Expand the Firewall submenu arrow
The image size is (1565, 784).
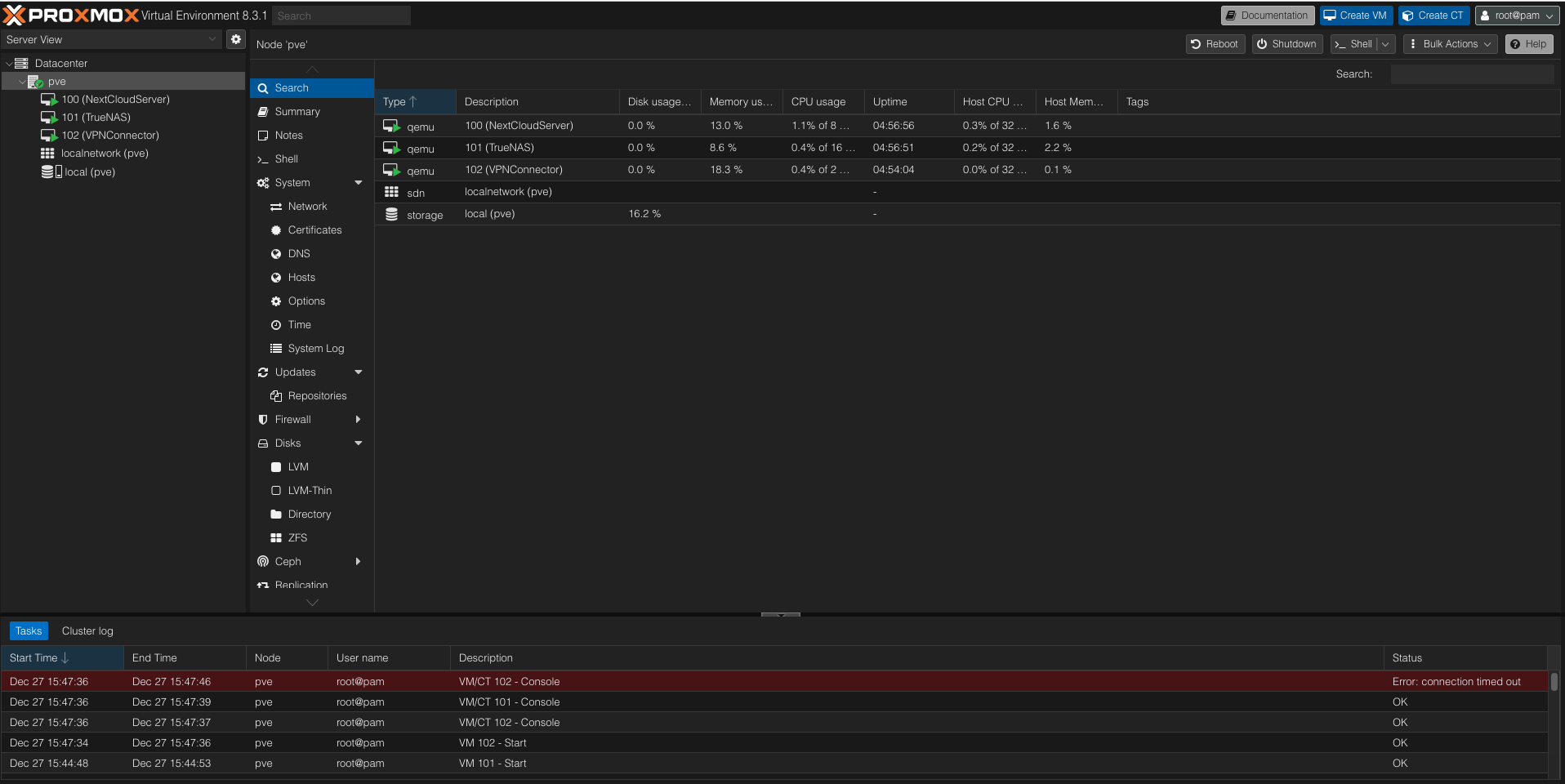click(358, 420)
